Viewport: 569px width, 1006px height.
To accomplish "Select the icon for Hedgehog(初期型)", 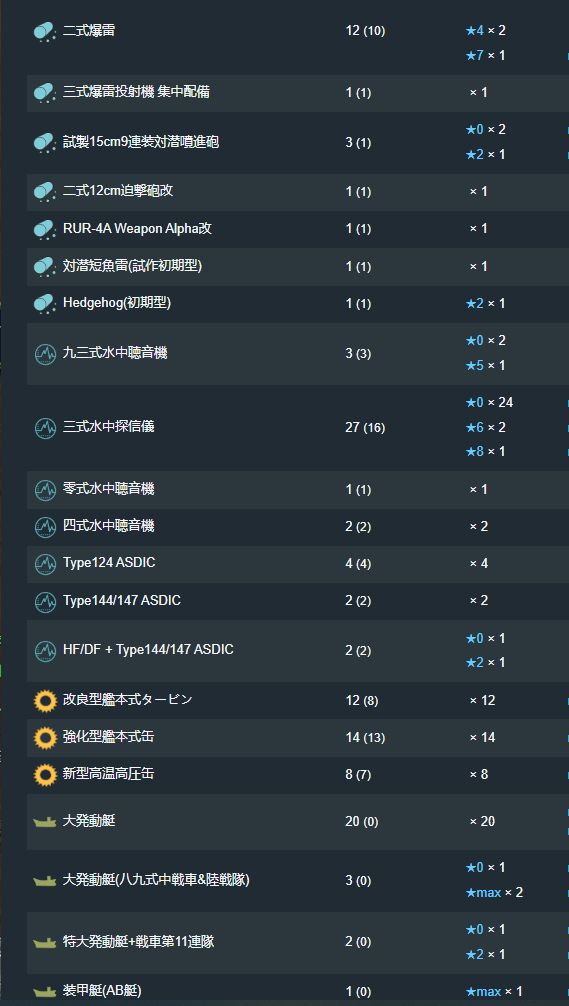I will (x=45, y=303).
